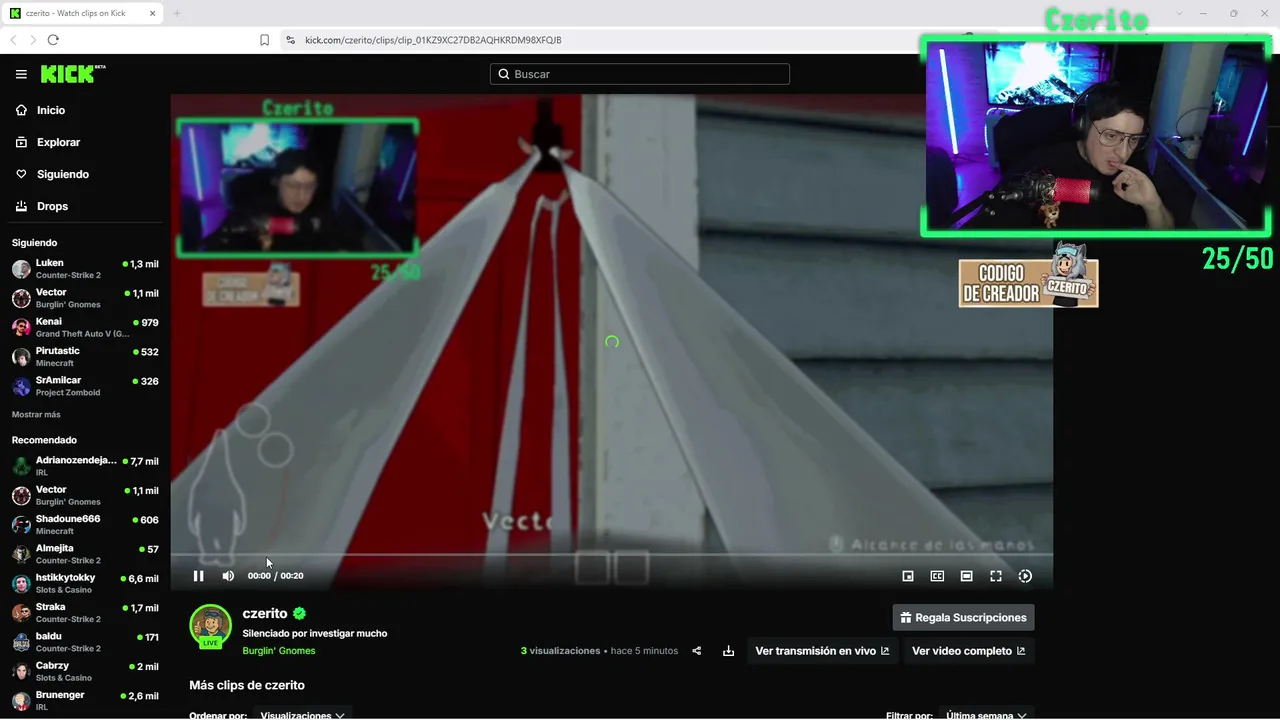Go to the Siguiendo page
This screenshot has height=720, width=1280.
point(63,174)
